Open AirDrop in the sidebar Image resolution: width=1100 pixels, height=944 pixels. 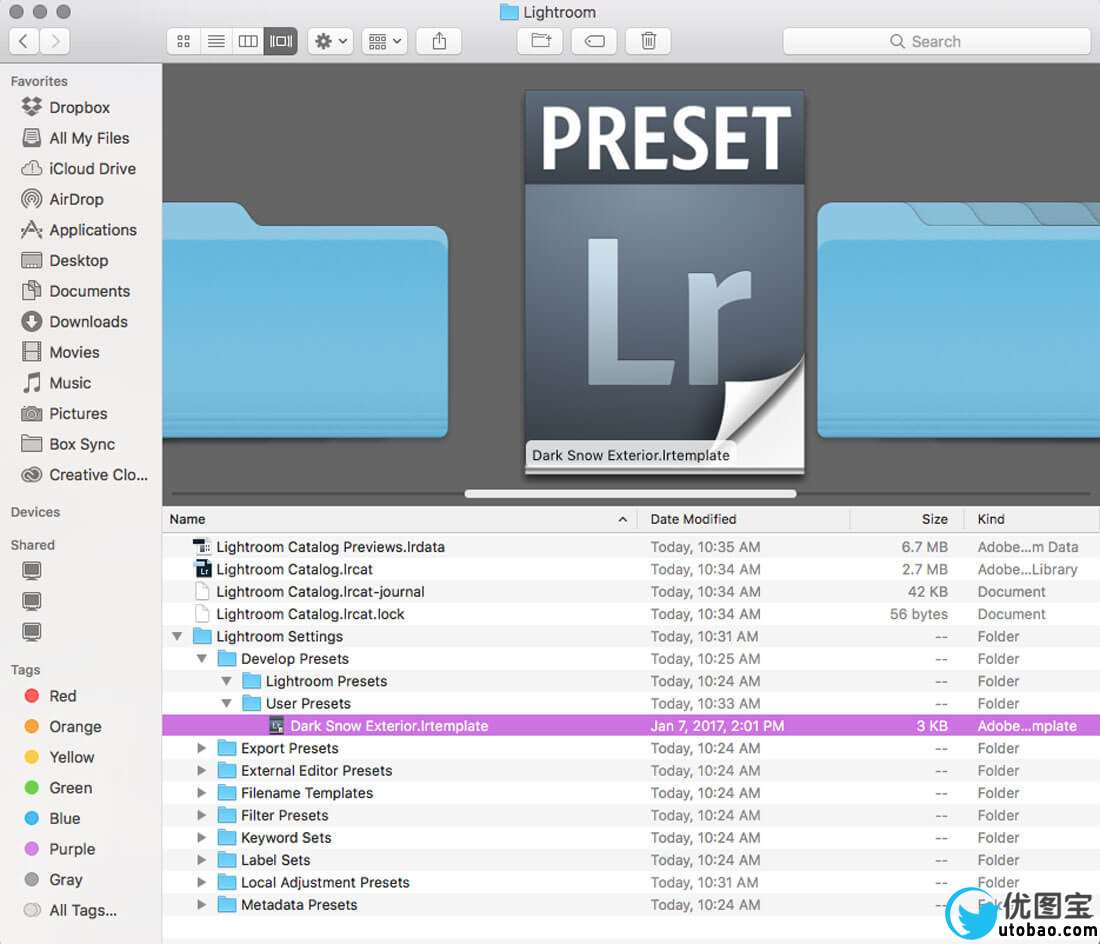pos(76,199)
